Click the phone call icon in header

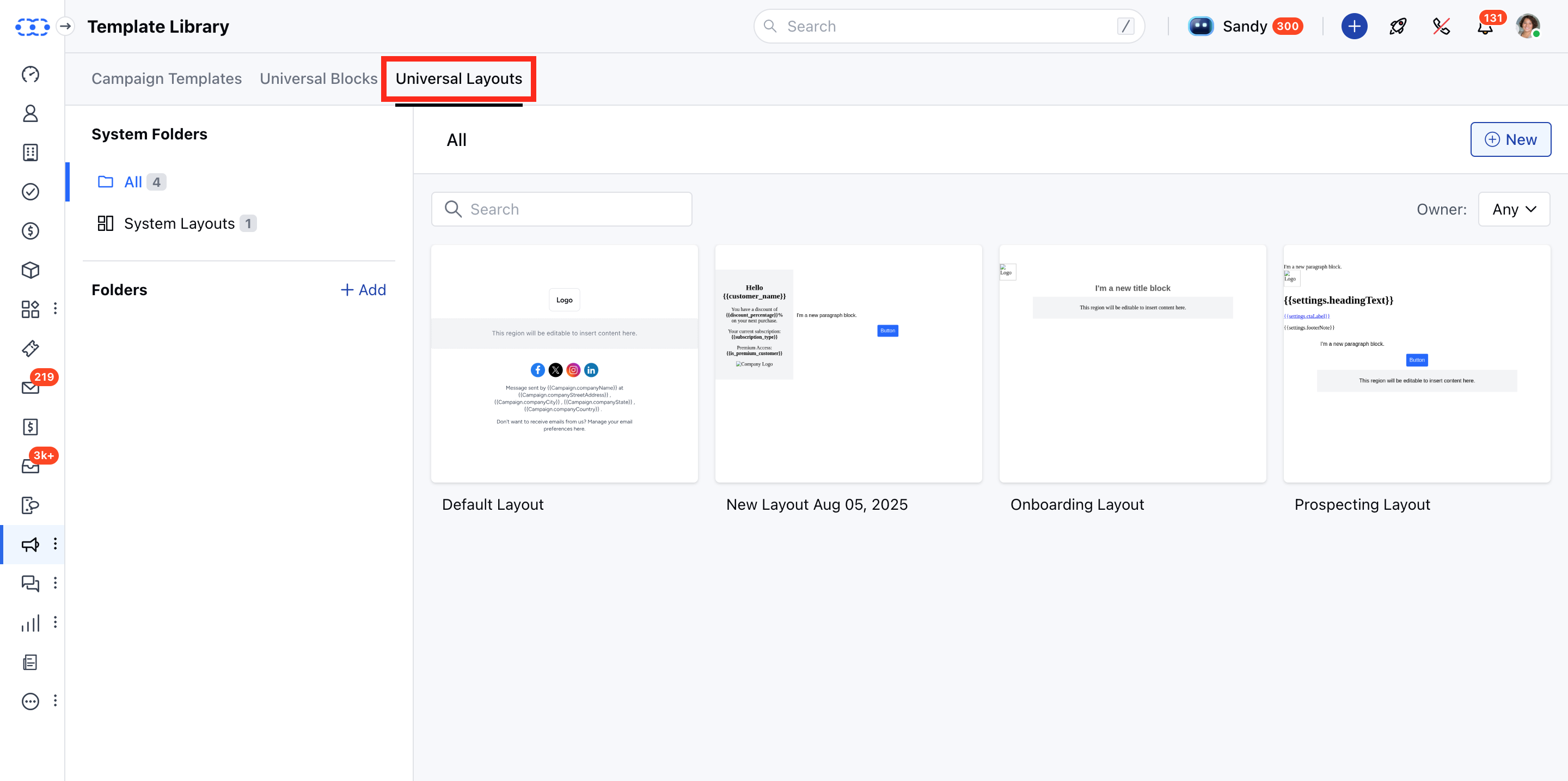(x=1441, y=26)
